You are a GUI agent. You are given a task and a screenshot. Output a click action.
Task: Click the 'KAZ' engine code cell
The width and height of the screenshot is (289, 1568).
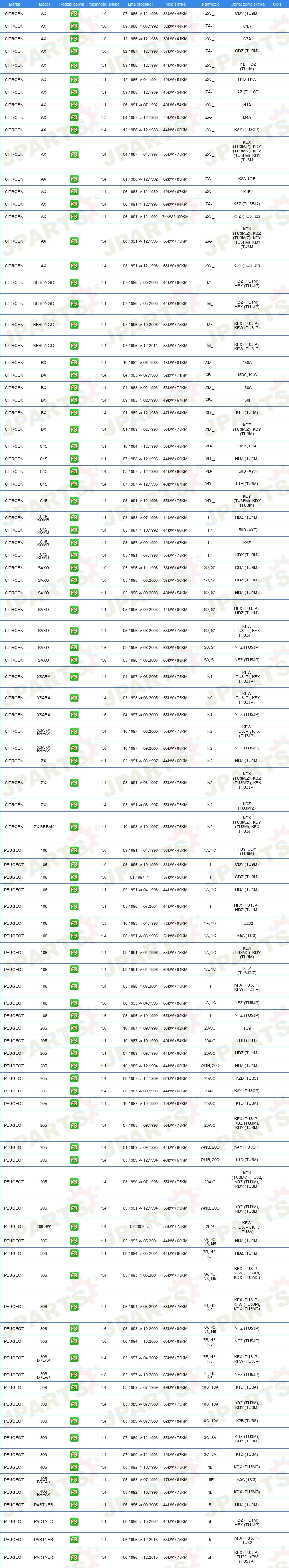tap(247, 543)
